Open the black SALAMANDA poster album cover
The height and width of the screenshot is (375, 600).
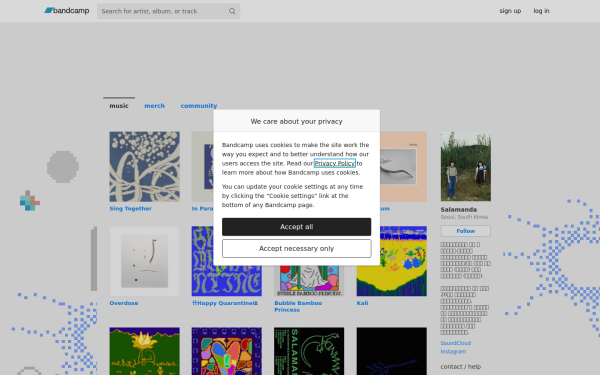click(309, 351)
